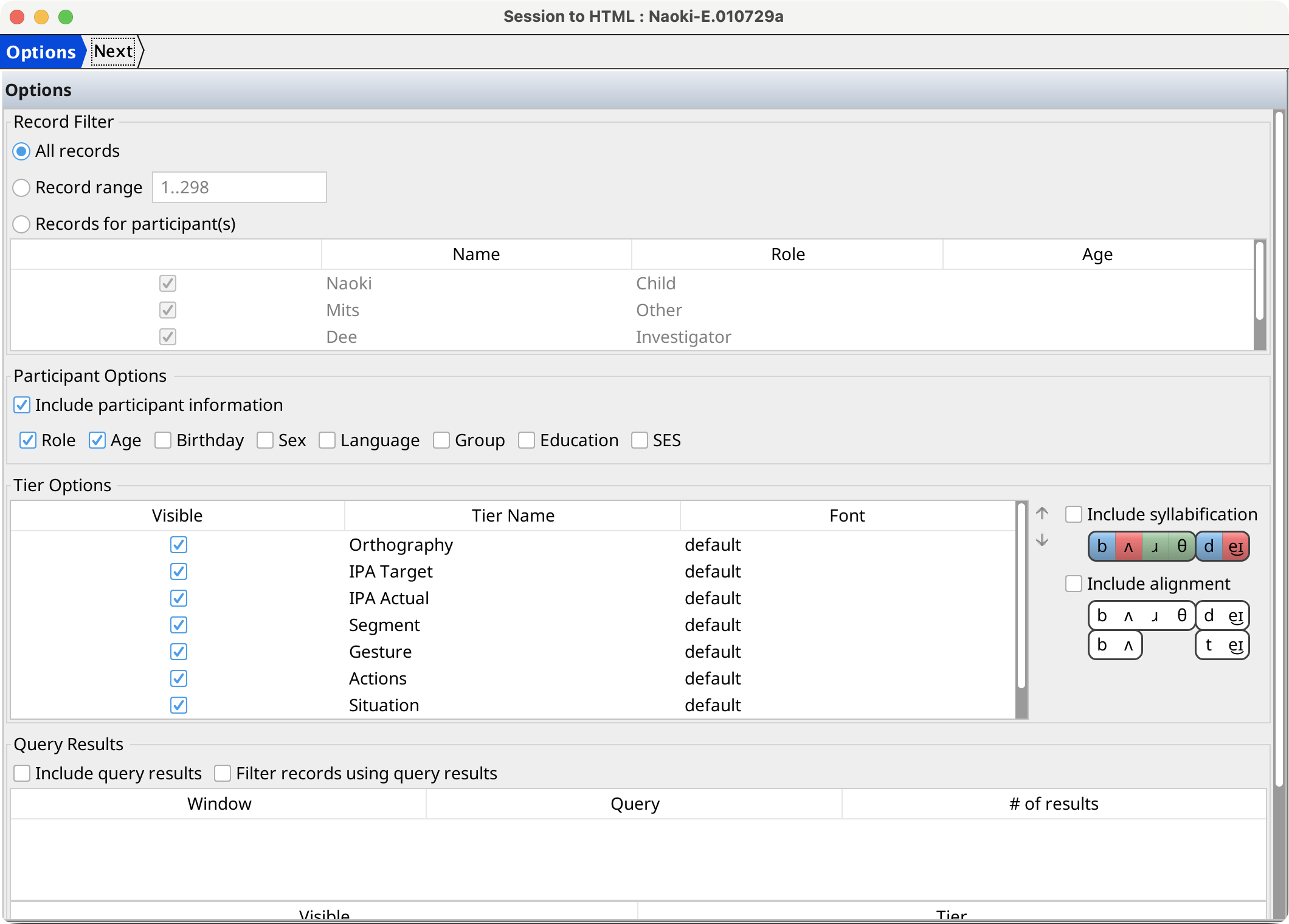The width and height of the screenshot is (1289, 924).
Task: Hide the Gesture tier
Action: 179,652
